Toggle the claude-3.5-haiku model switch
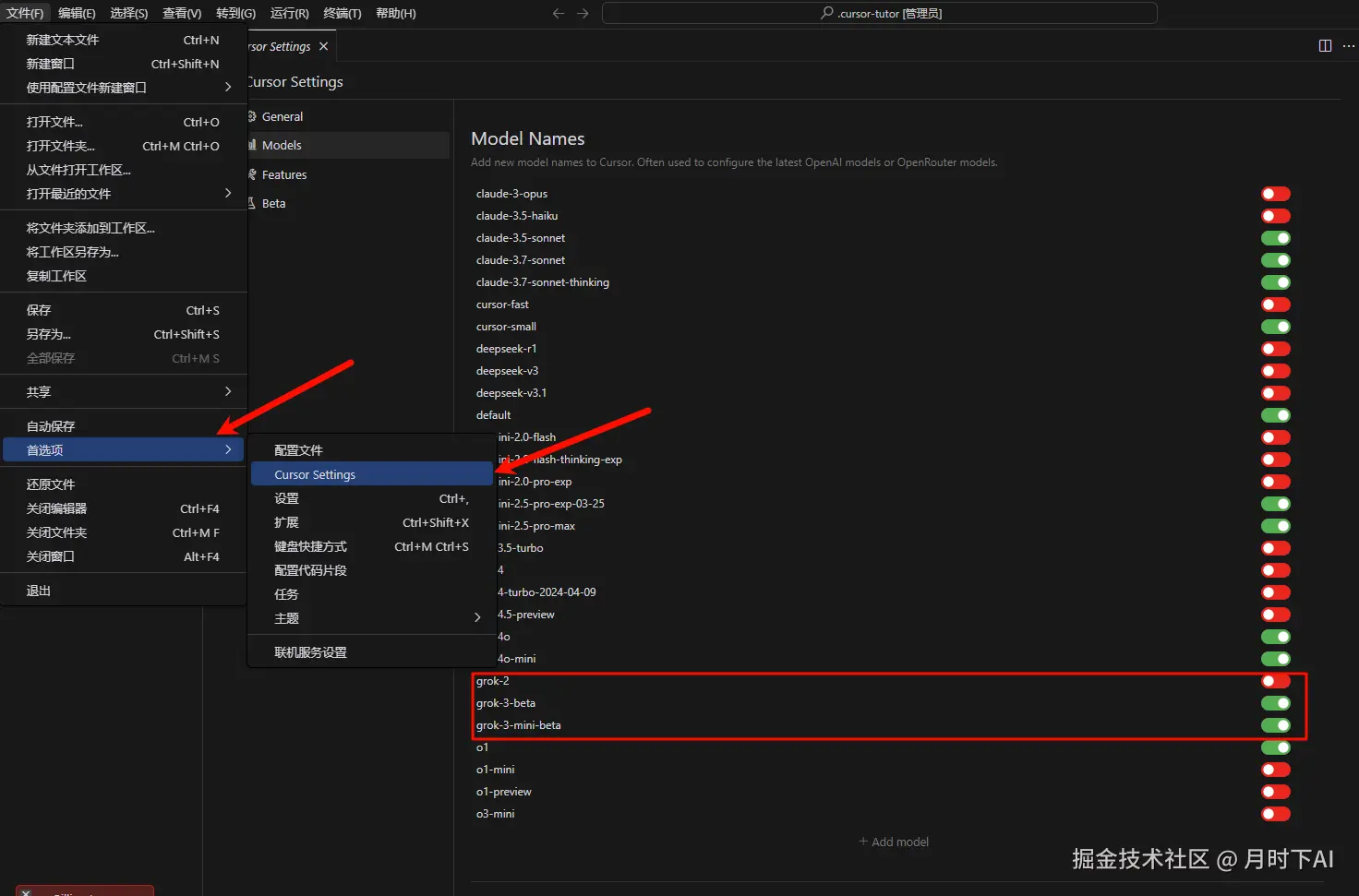1359x896 pixels. (x=1276, y=216)
